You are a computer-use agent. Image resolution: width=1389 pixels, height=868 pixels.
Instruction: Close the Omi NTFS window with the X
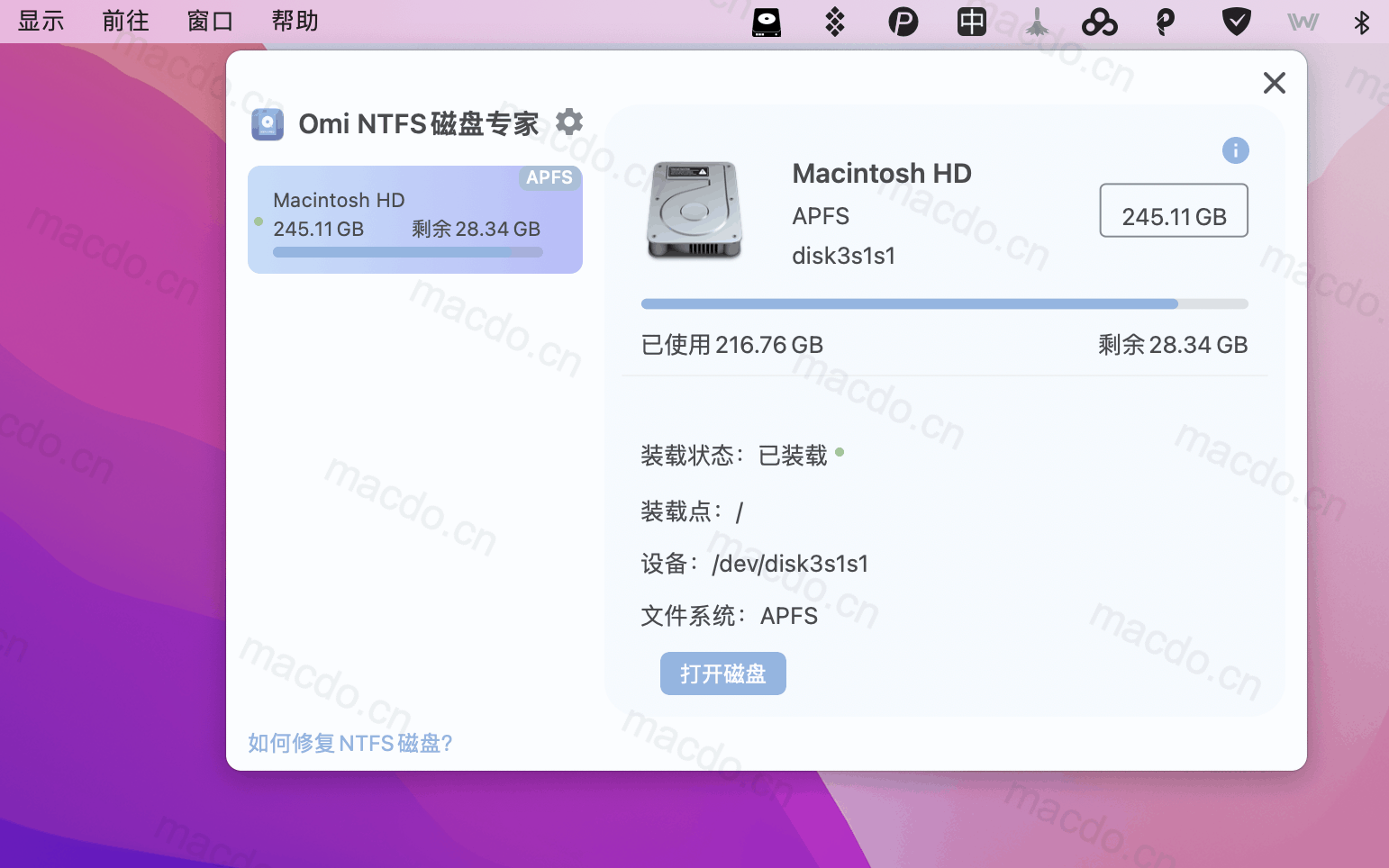(1275, 83)
